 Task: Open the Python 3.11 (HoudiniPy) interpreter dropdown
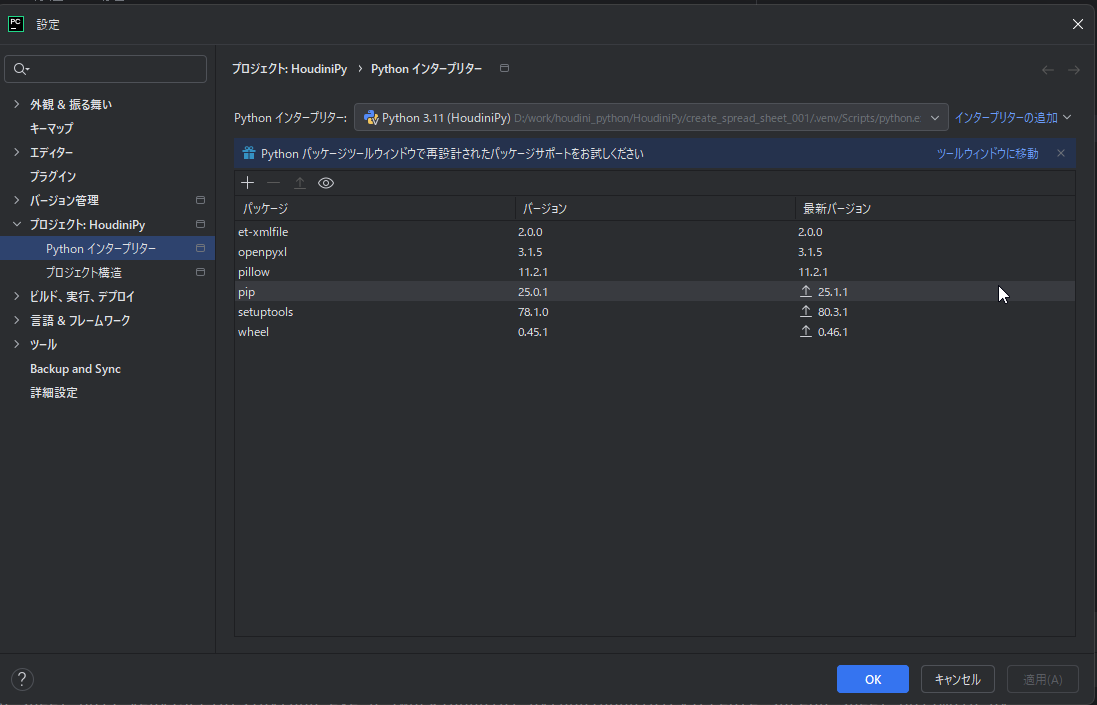coord(651,118)
